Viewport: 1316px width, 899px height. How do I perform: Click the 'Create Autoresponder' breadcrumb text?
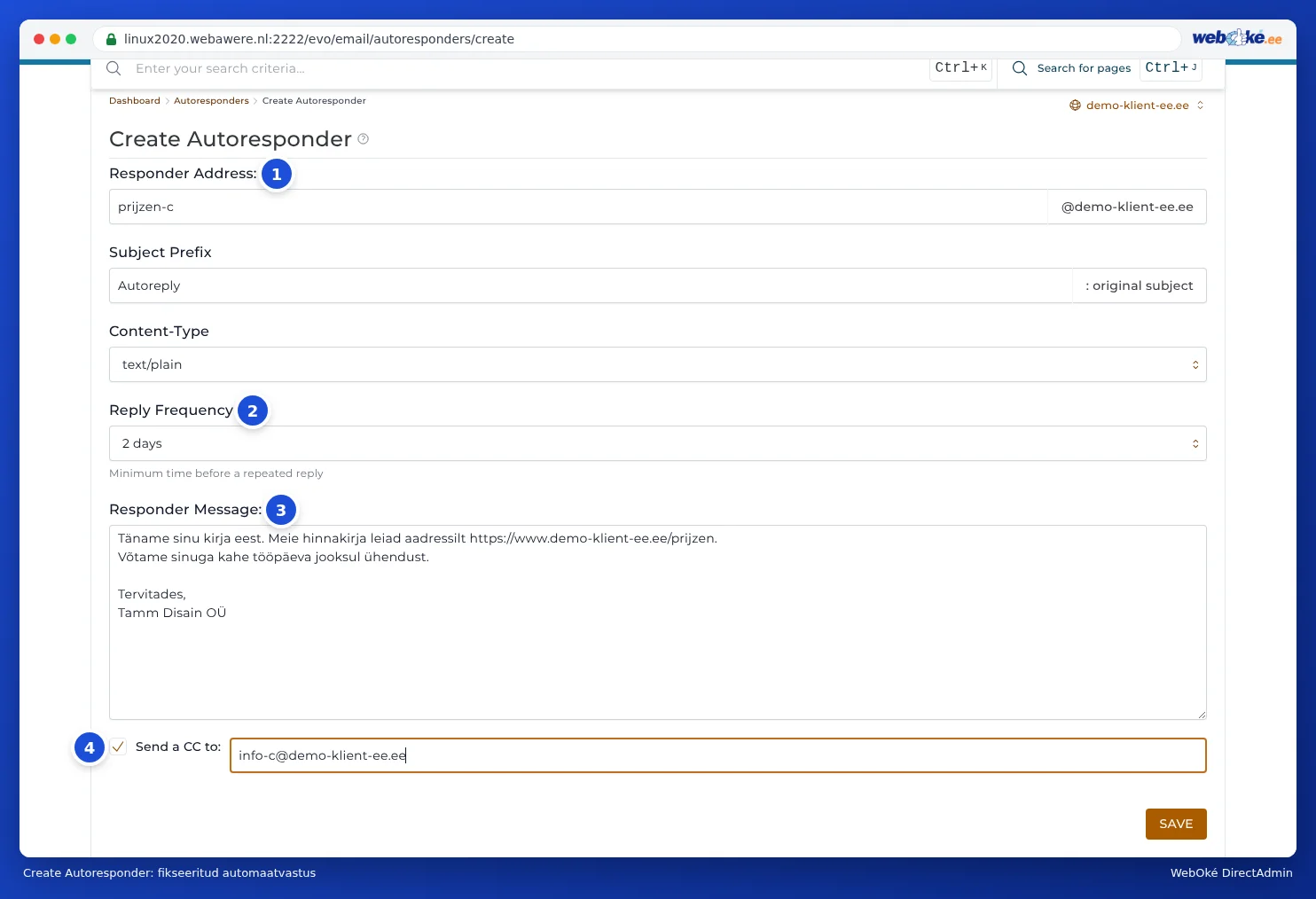pos(314,101)
